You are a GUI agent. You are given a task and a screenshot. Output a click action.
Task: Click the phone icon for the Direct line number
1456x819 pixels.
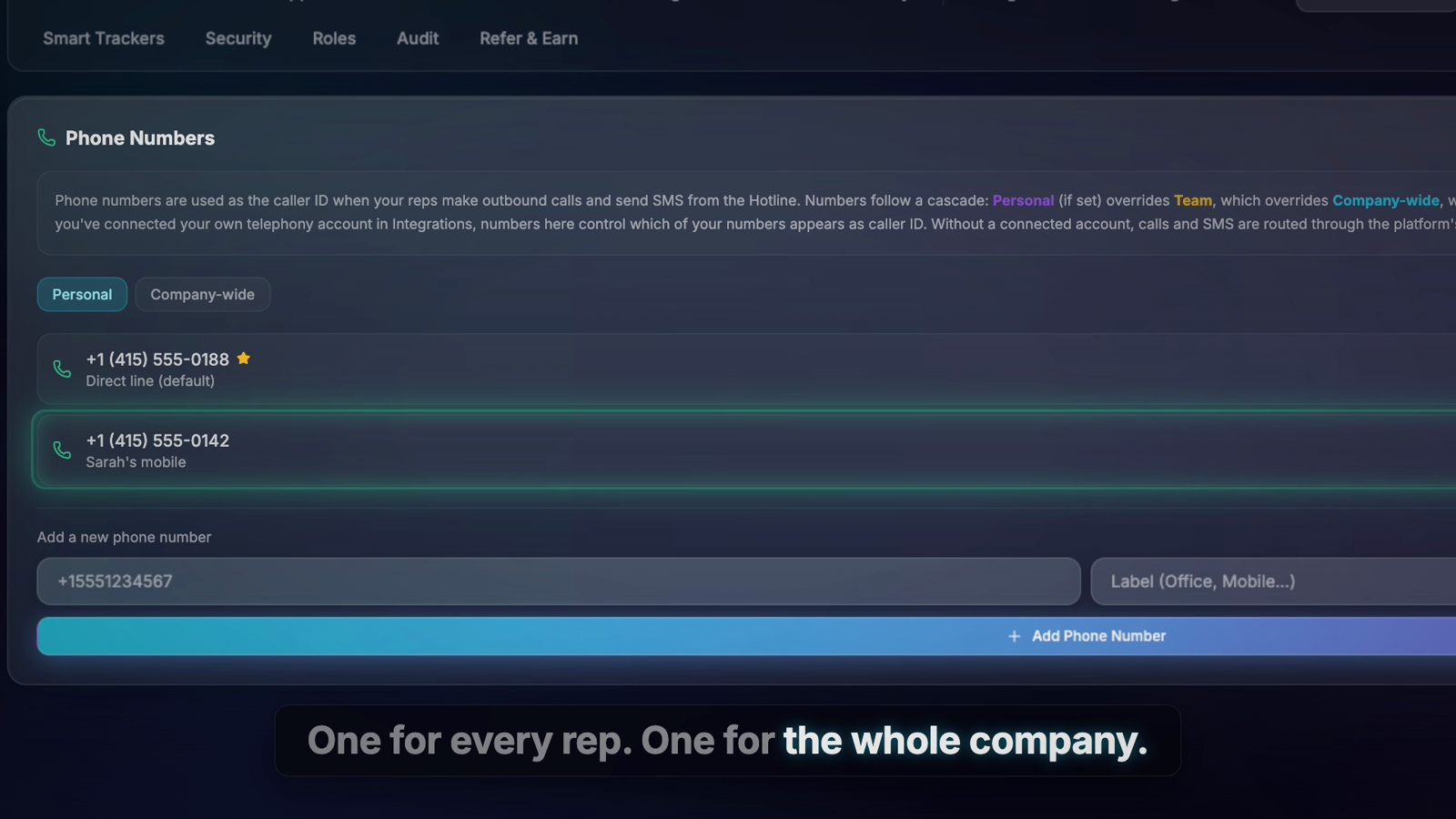[x=62, y=369]
